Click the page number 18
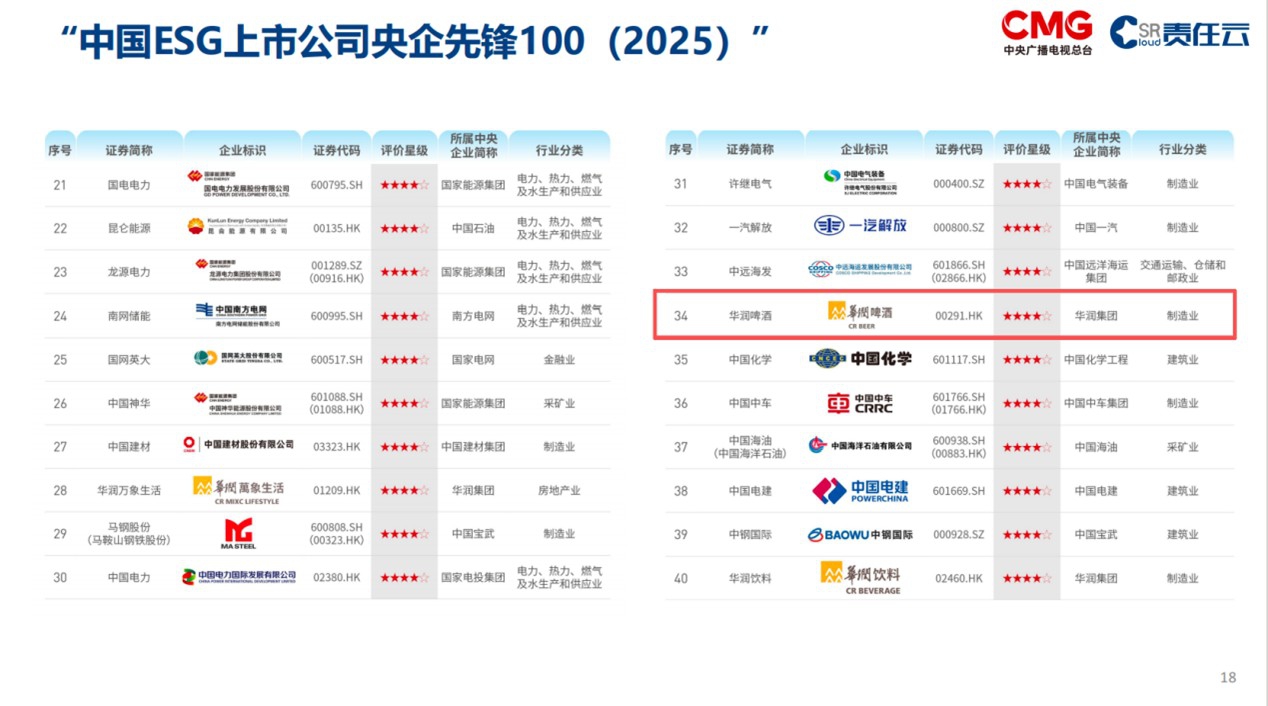 click(1228, 677)
